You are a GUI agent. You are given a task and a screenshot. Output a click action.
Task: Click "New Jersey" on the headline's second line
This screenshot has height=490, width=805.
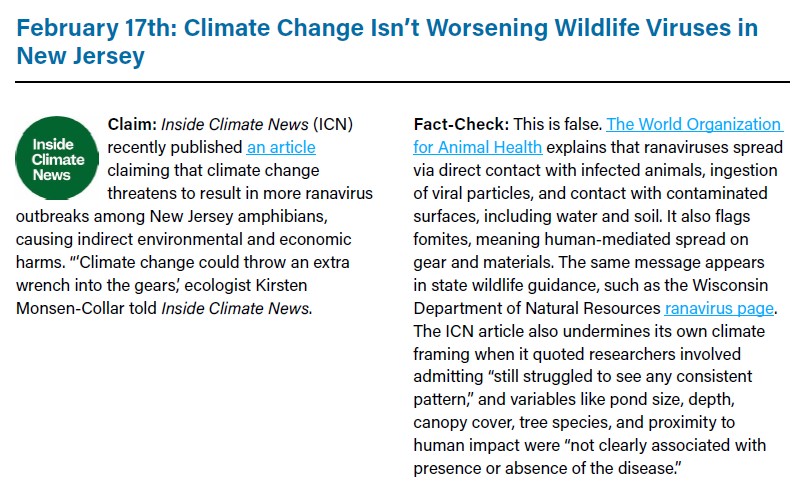(x=81, y=56)
